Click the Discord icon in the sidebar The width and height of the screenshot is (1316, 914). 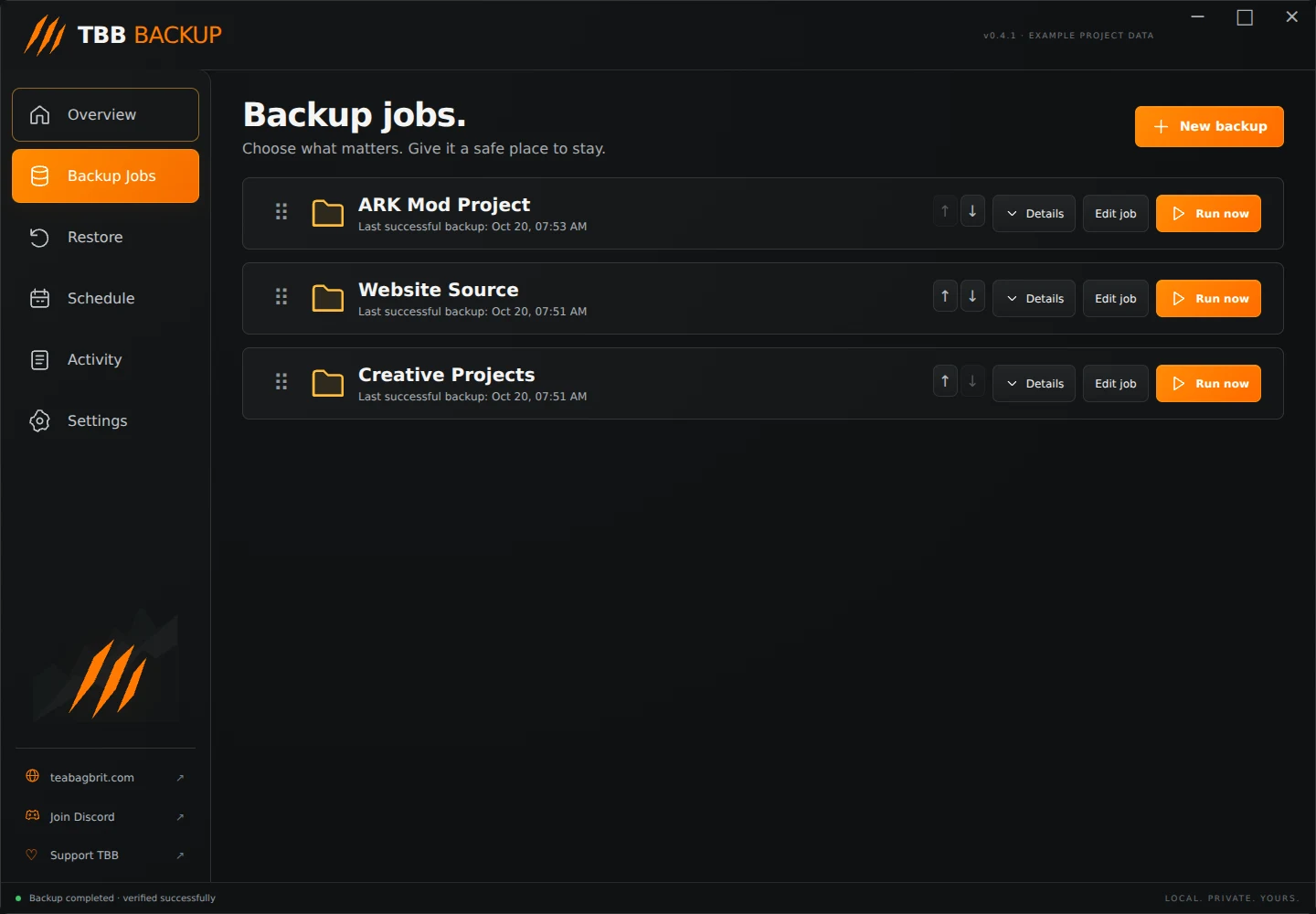[x=32, y=815]
